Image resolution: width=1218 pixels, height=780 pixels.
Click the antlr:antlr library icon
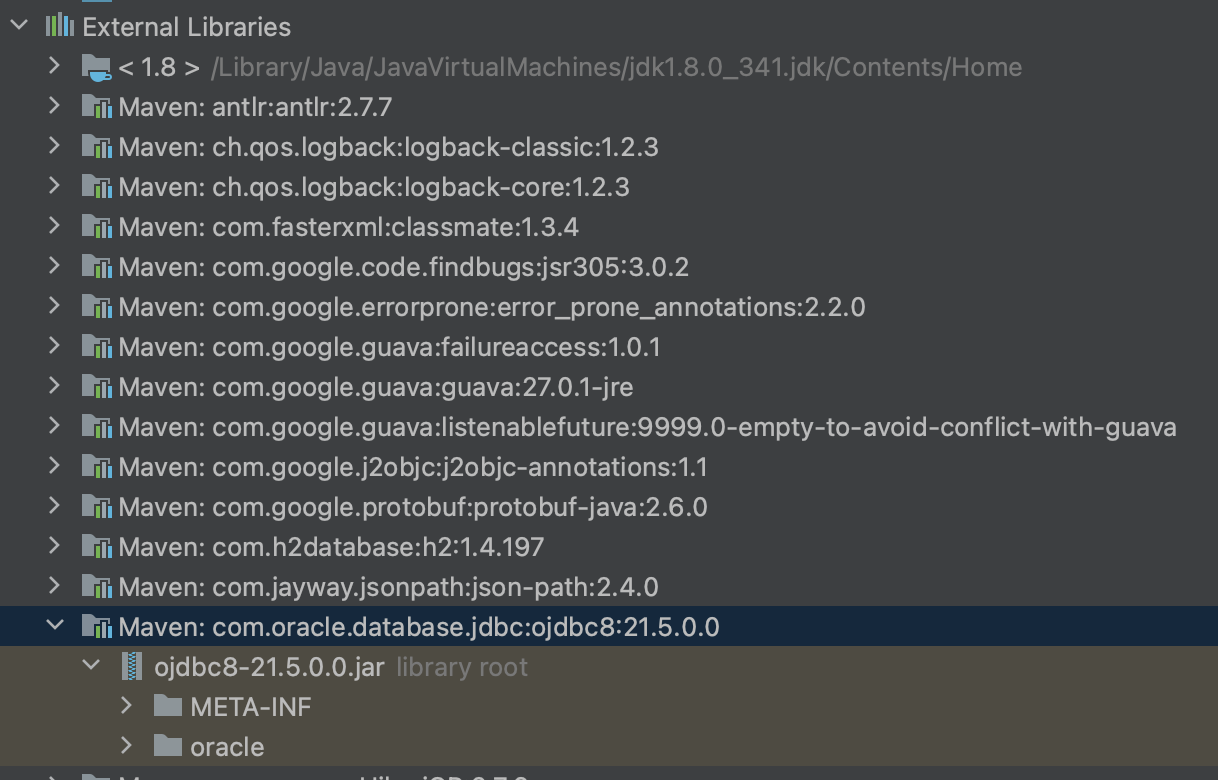point(96,107)
